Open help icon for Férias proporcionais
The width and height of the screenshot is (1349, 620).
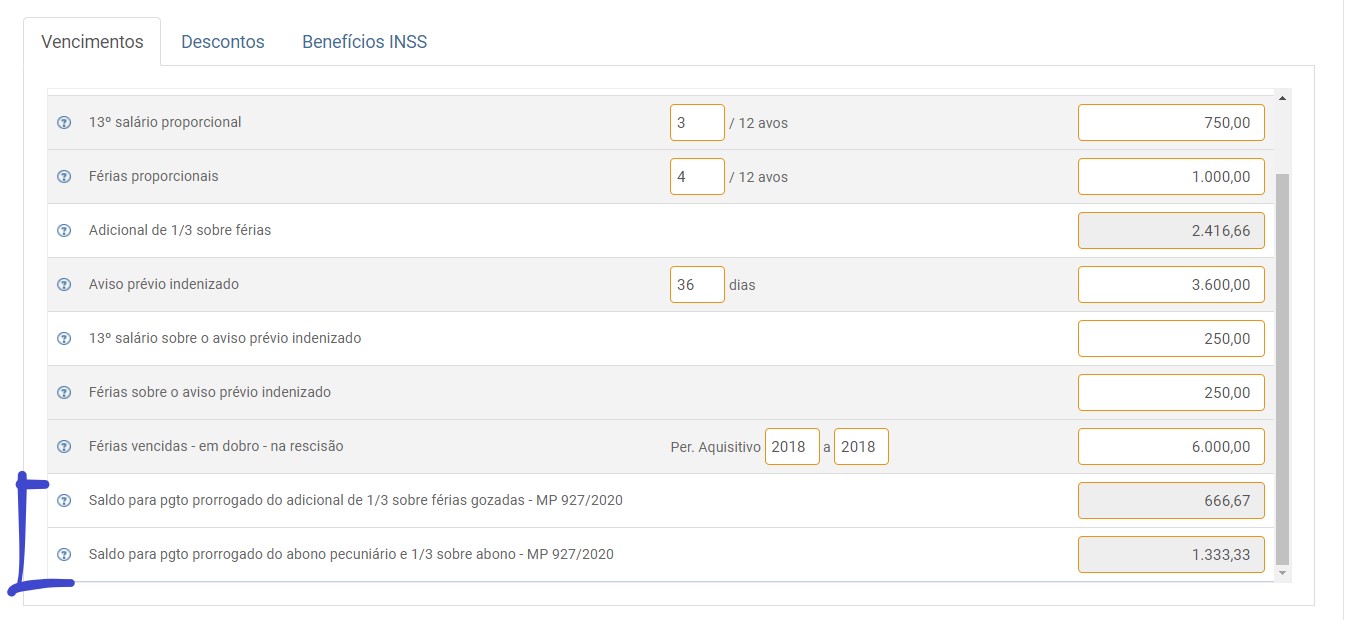click(x=65, y=177)
